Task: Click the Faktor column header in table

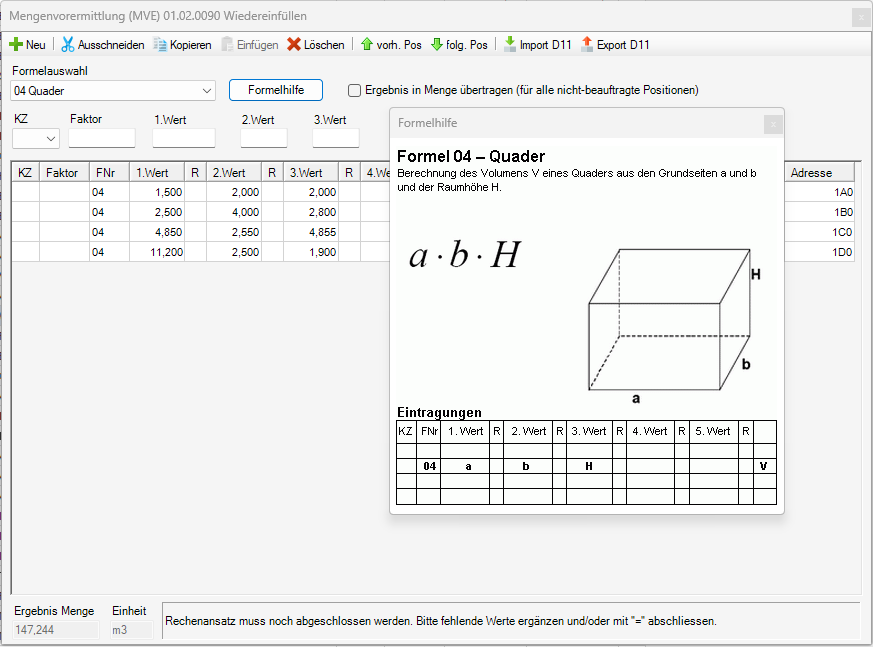Action: [64, 173]
